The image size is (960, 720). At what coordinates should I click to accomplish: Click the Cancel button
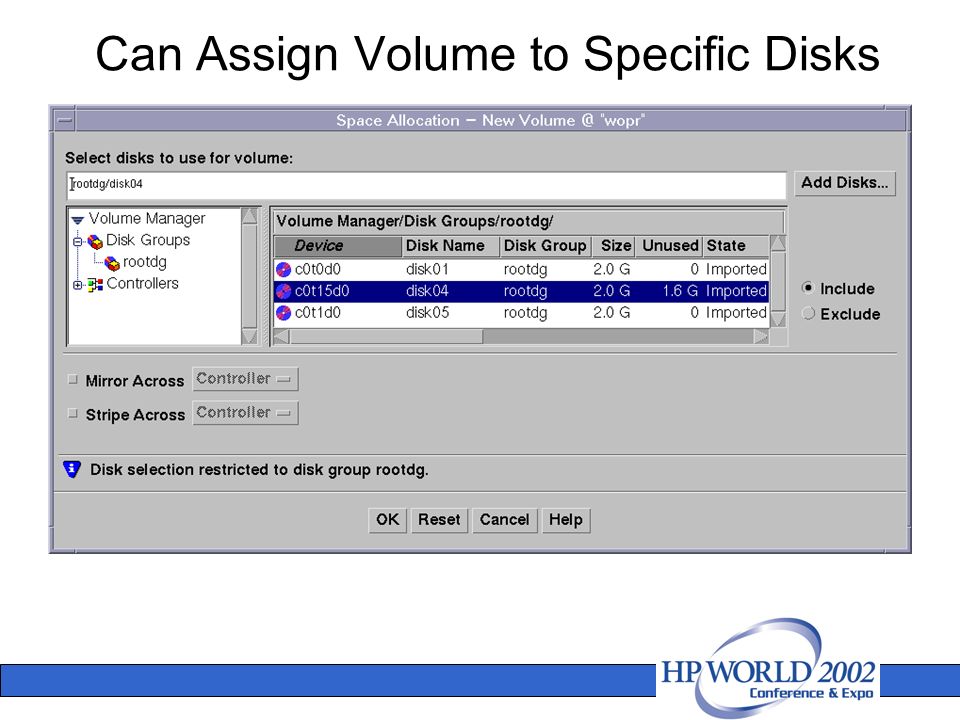pos(504,520)
